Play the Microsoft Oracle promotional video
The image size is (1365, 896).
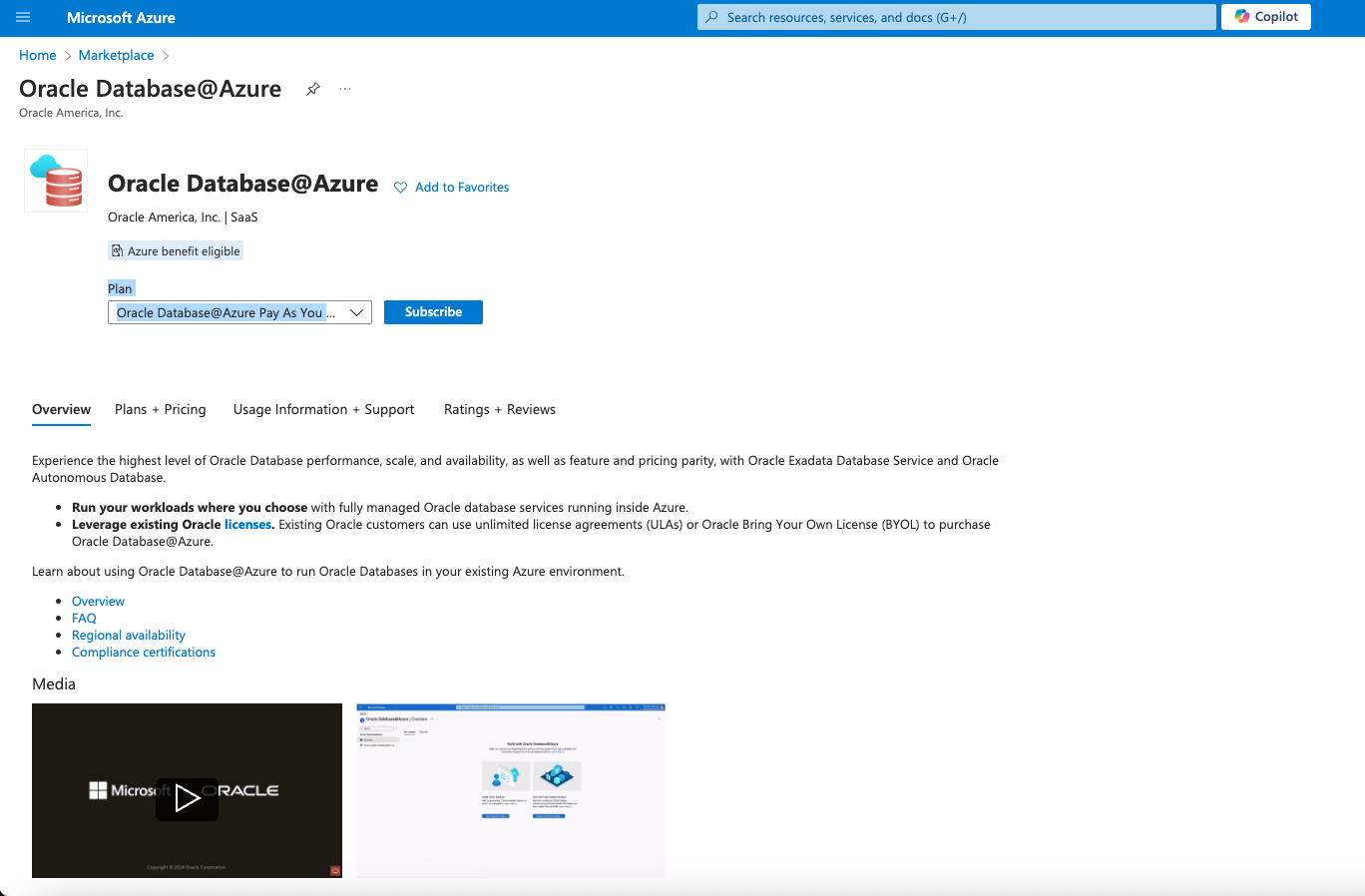(186, 798)
